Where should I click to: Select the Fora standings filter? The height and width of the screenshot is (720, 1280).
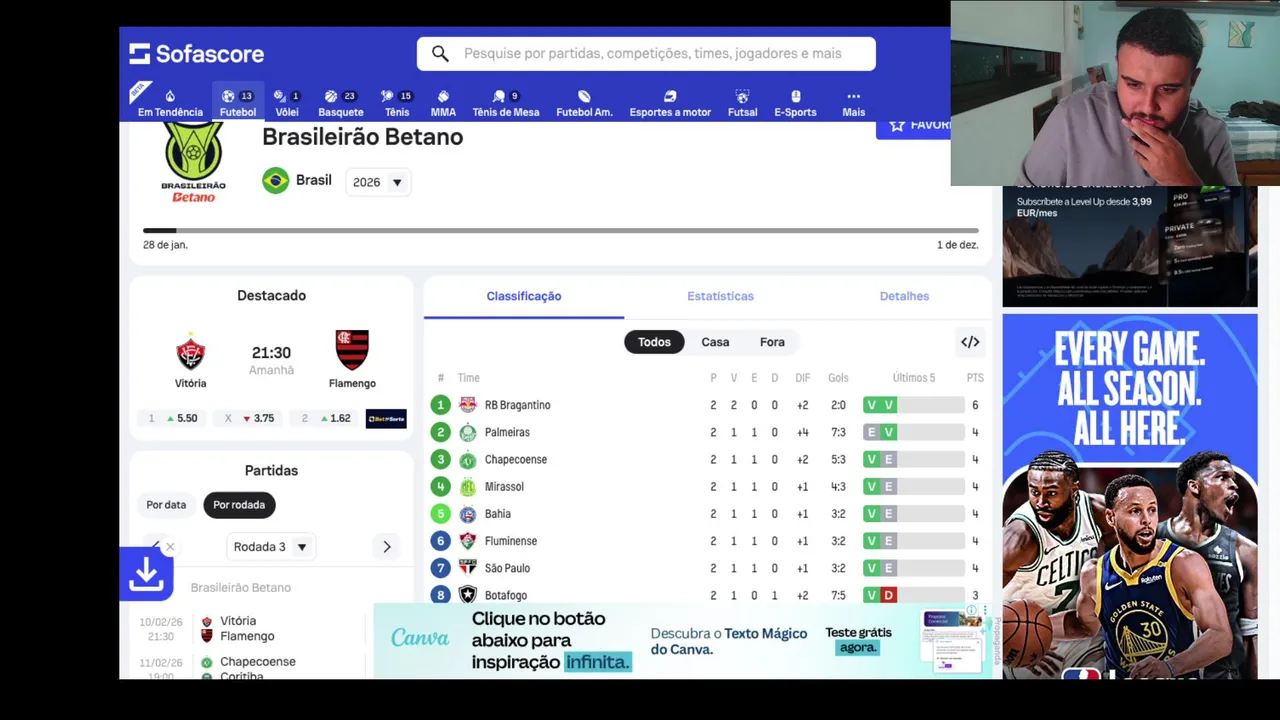[772, 342]
